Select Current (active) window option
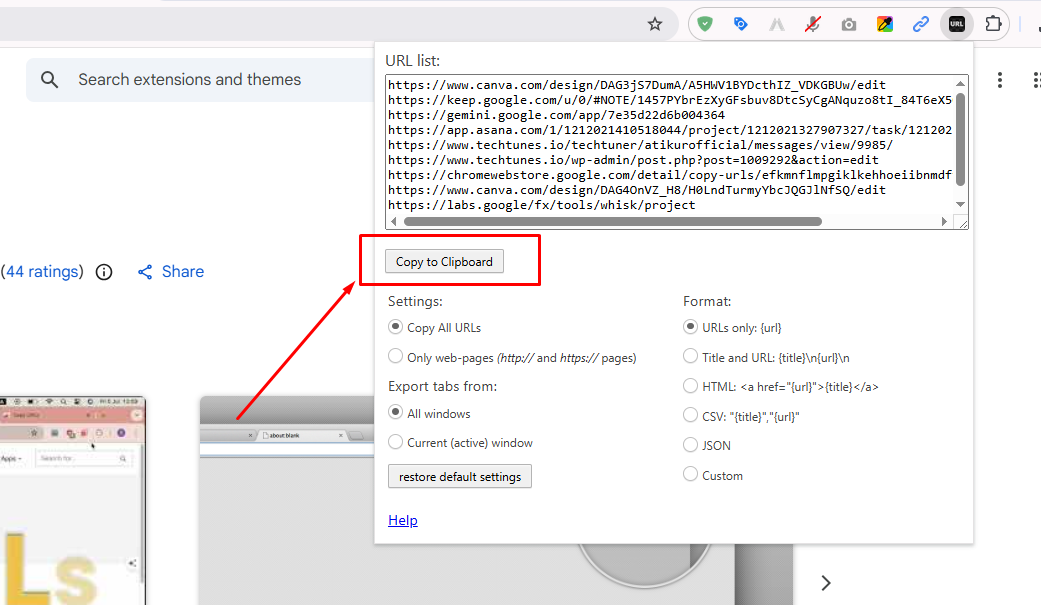The height and width of the screenshot is (605, 1041). click(x=396, y=442)
